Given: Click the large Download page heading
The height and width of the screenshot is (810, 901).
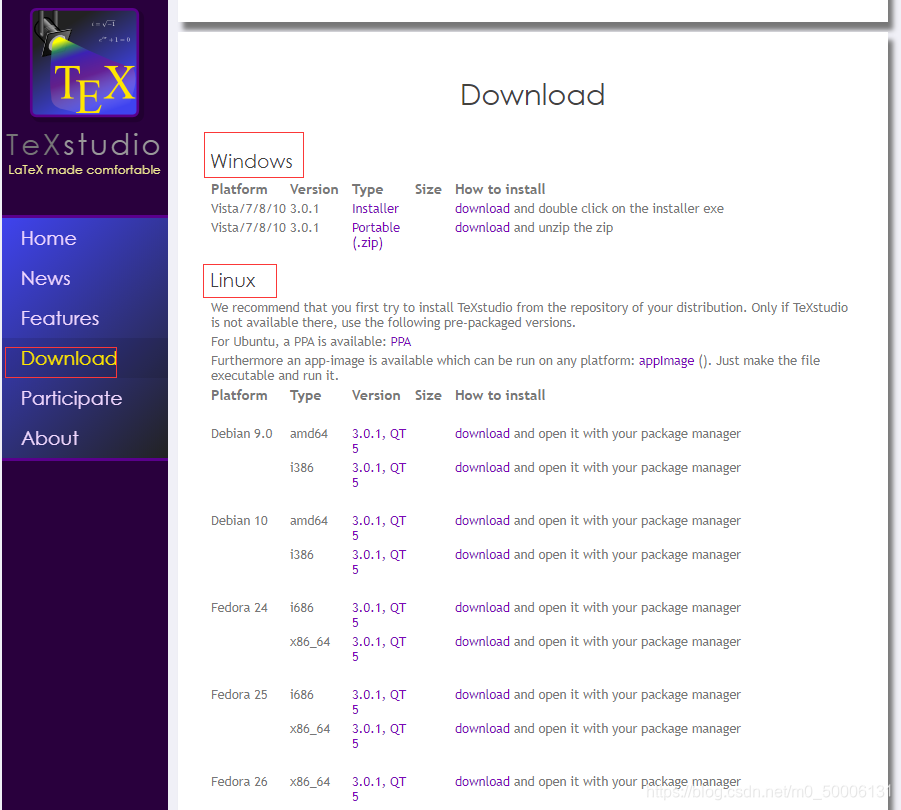Looking at the screenshot, I should coord(532,95).
